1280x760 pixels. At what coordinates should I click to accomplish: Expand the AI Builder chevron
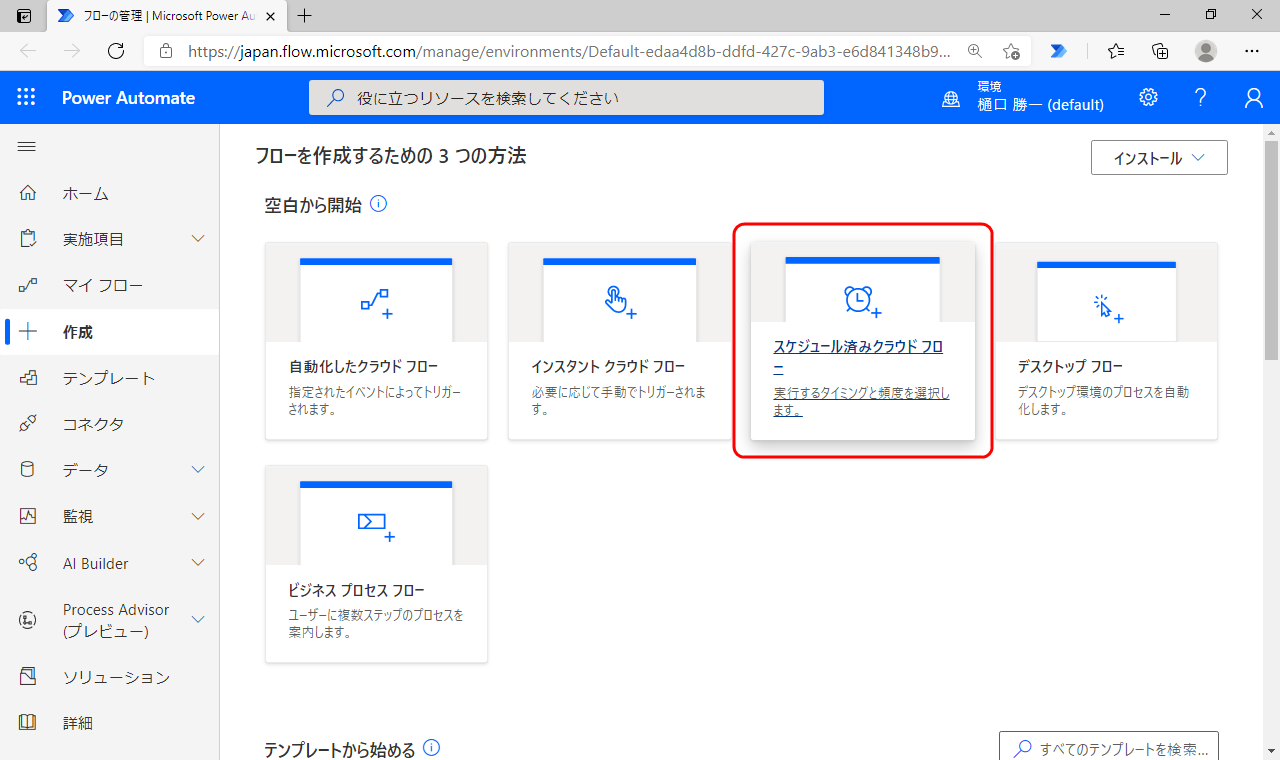pos(198,563)
